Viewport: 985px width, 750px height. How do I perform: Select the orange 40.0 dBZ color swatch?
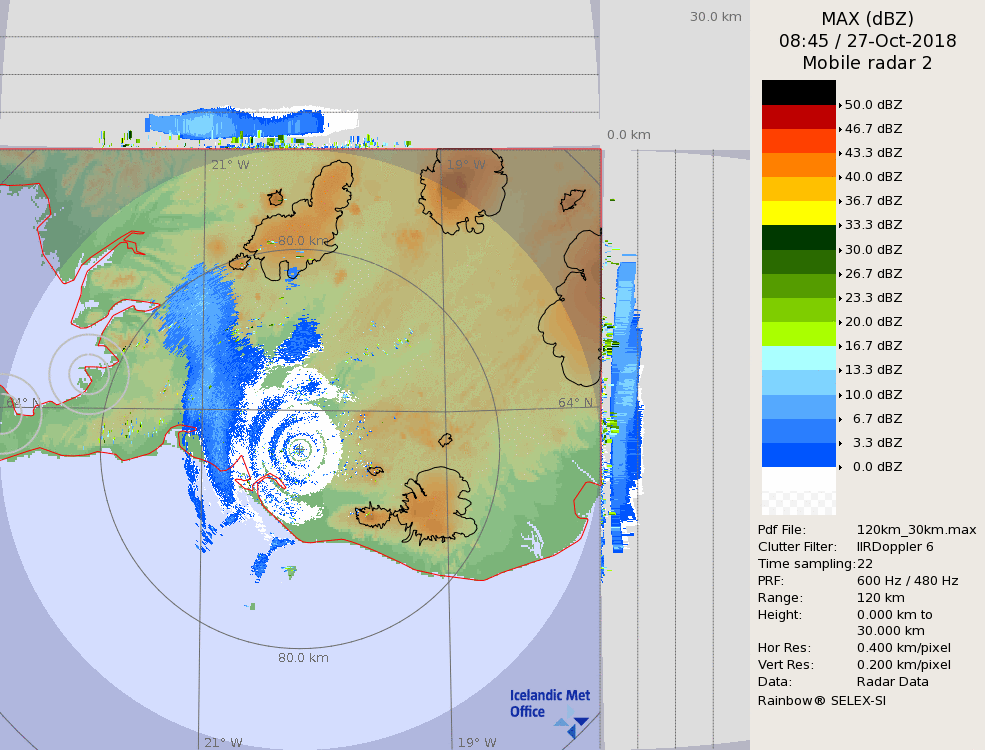[798, 165]
